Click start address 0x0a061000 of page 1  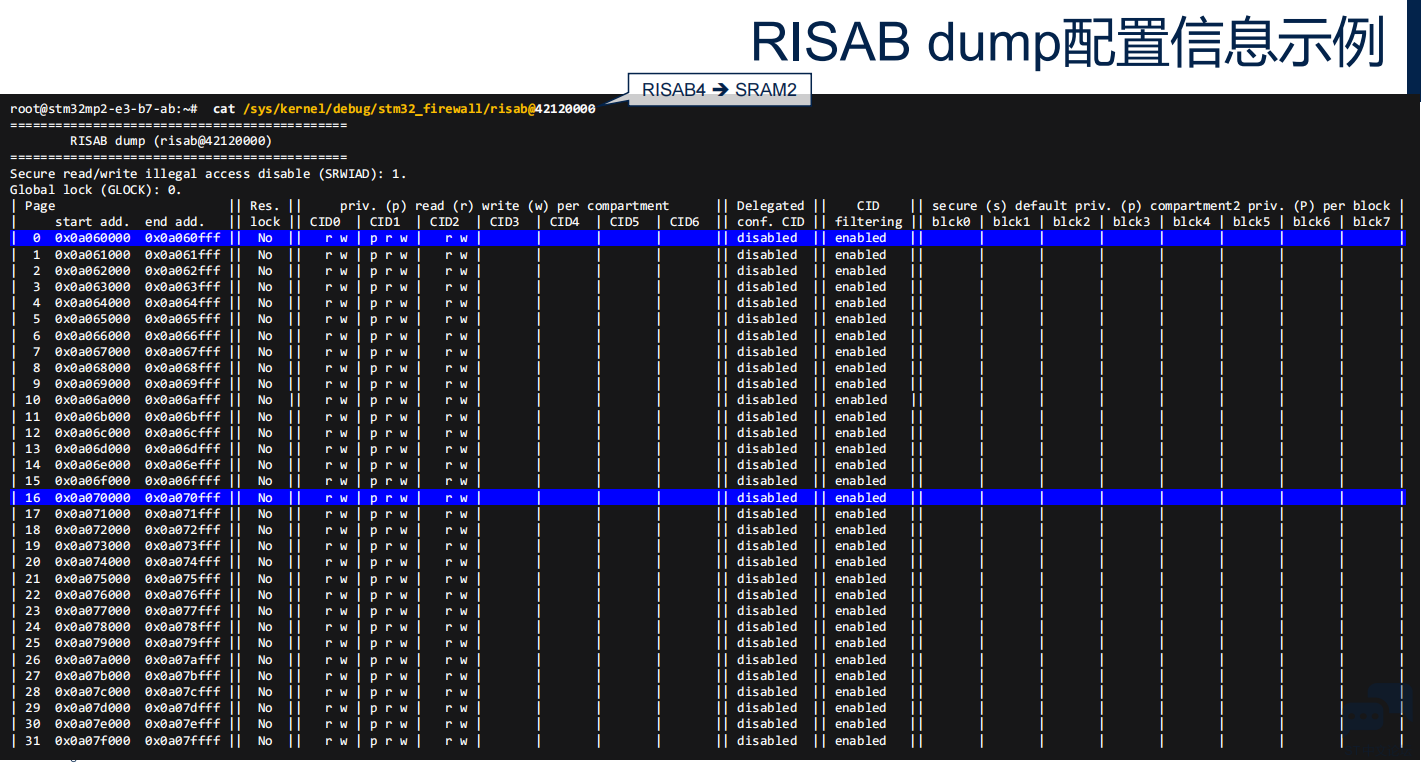(92, 255)
